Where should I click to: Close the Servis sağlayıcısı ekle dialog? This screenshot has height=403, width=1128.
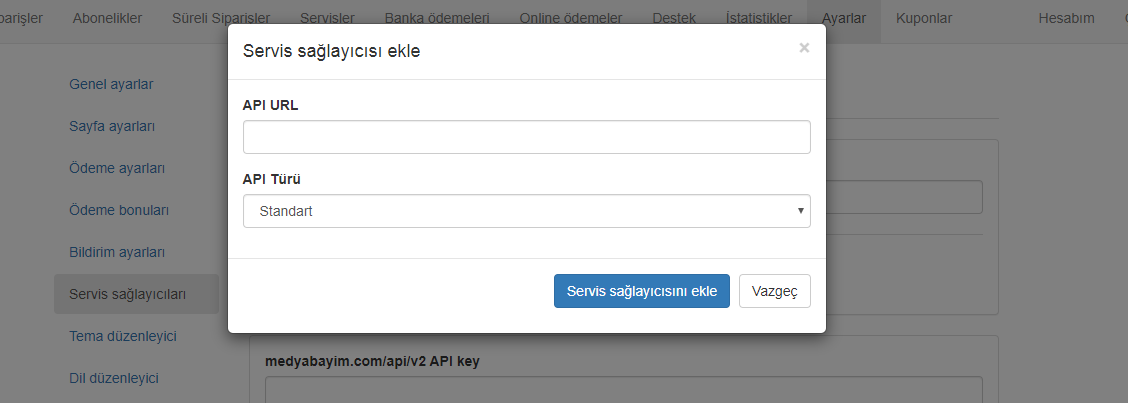[804, 48]
